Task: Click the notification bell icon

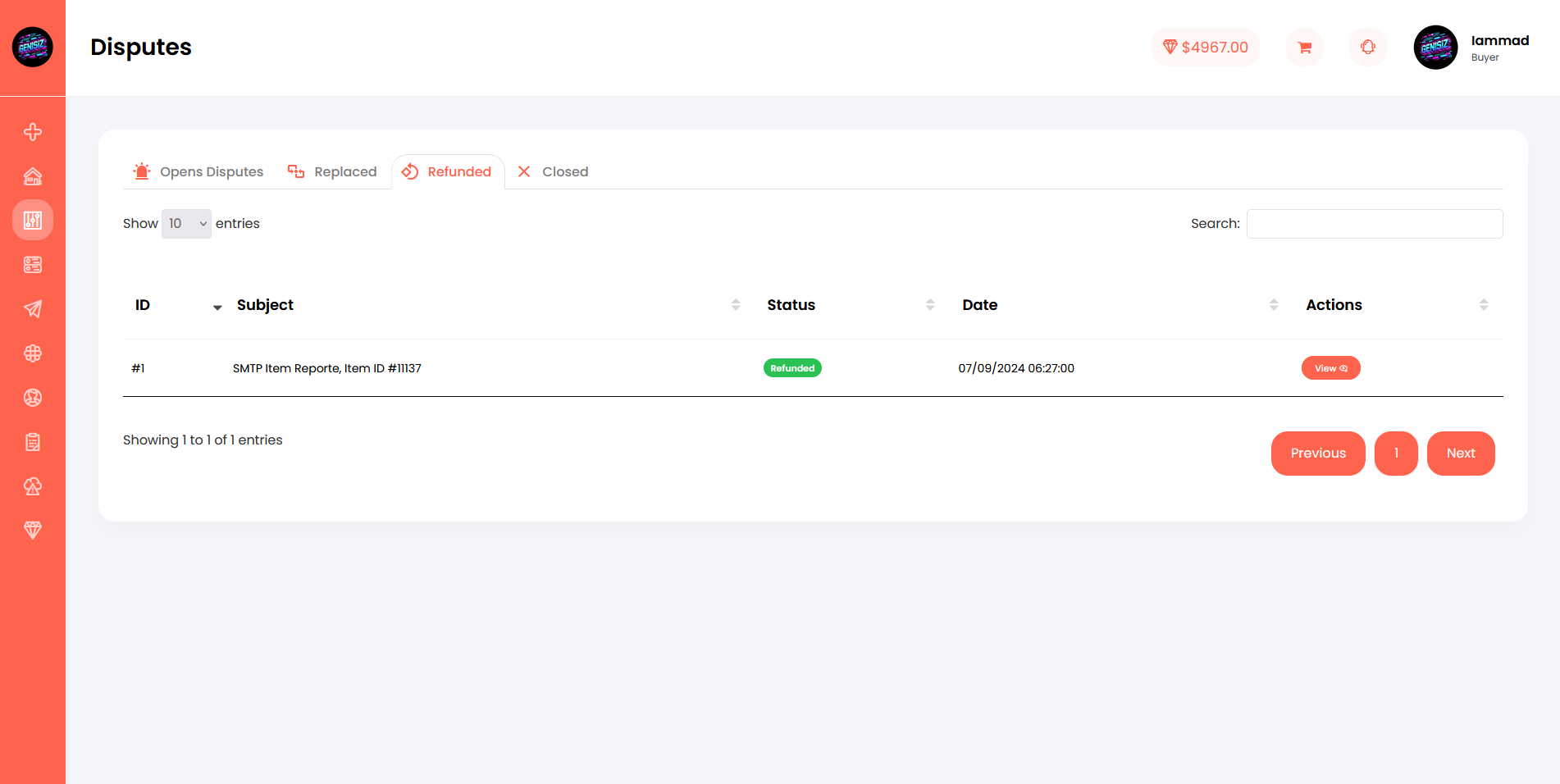Action: (x=1367, y=48)
